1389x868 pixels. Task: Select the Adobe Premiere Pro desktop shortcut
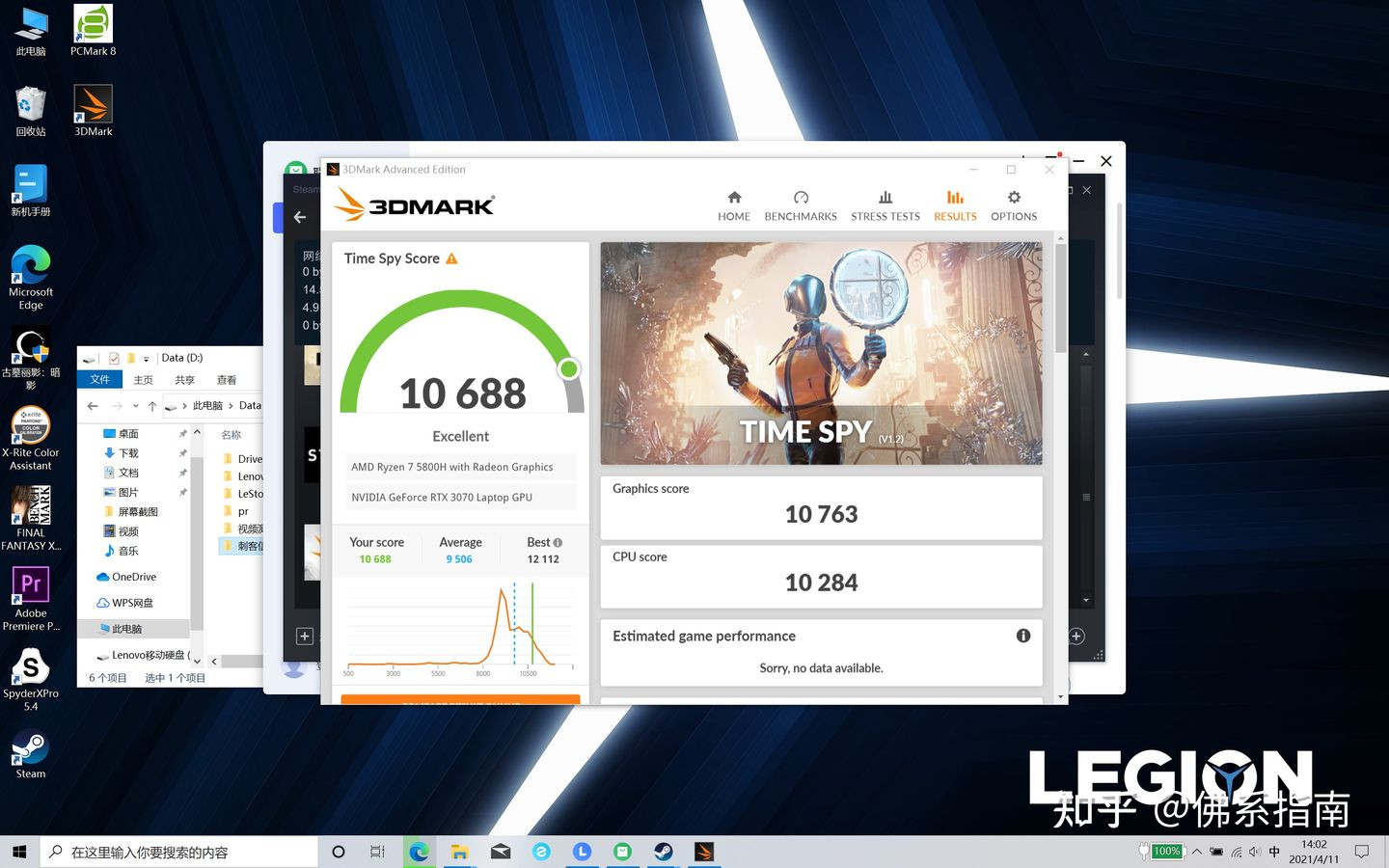(x=31, y=599)
